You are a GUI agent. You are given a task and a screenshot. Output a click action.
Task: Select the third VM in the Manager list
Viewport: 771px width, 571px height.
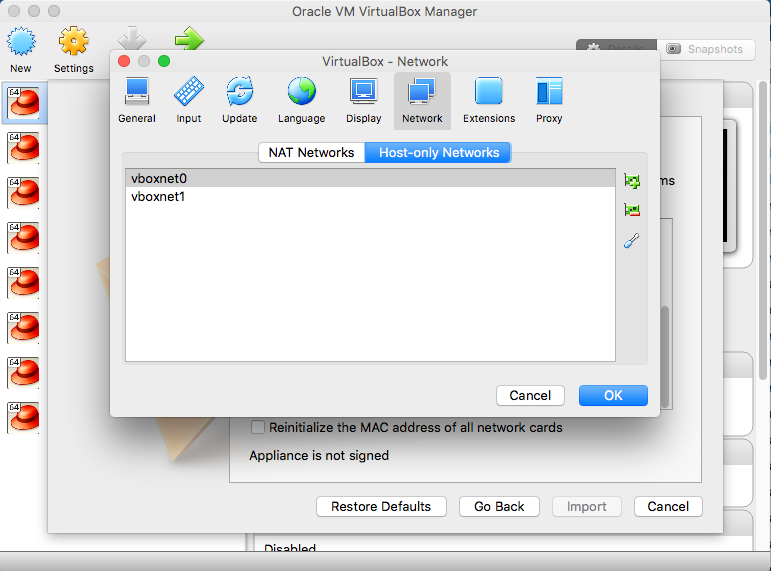(24, 192)
